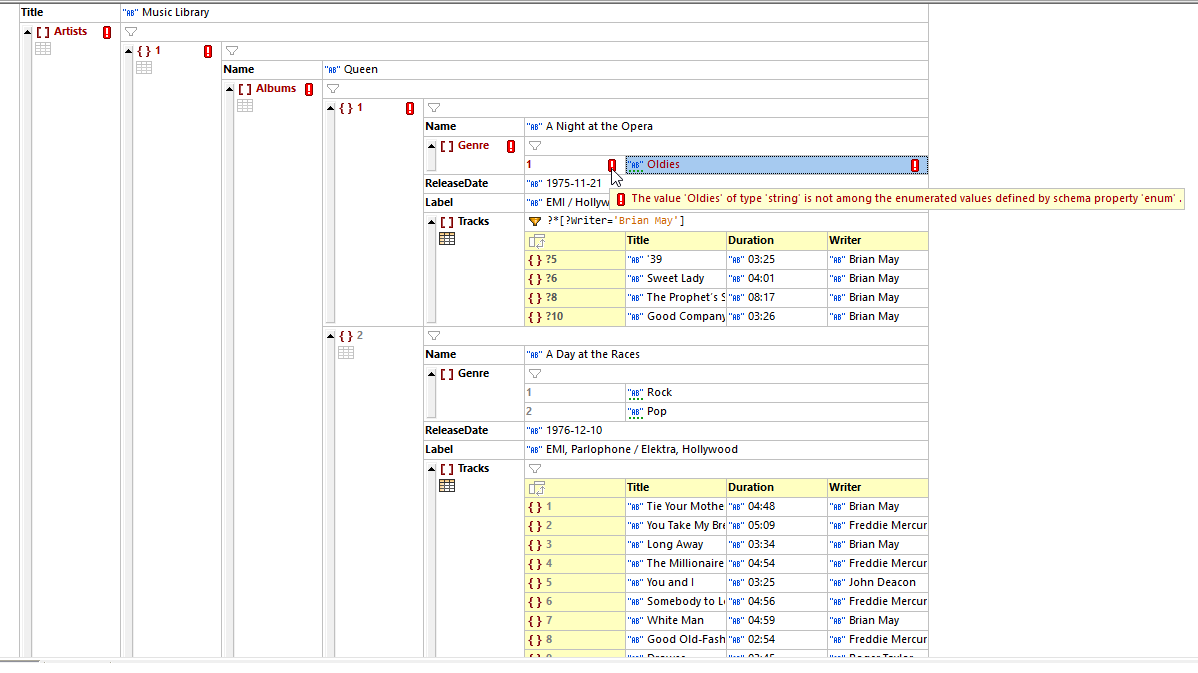Click active orange filter icon for Brian May tracks

click(x=535, y=222)
